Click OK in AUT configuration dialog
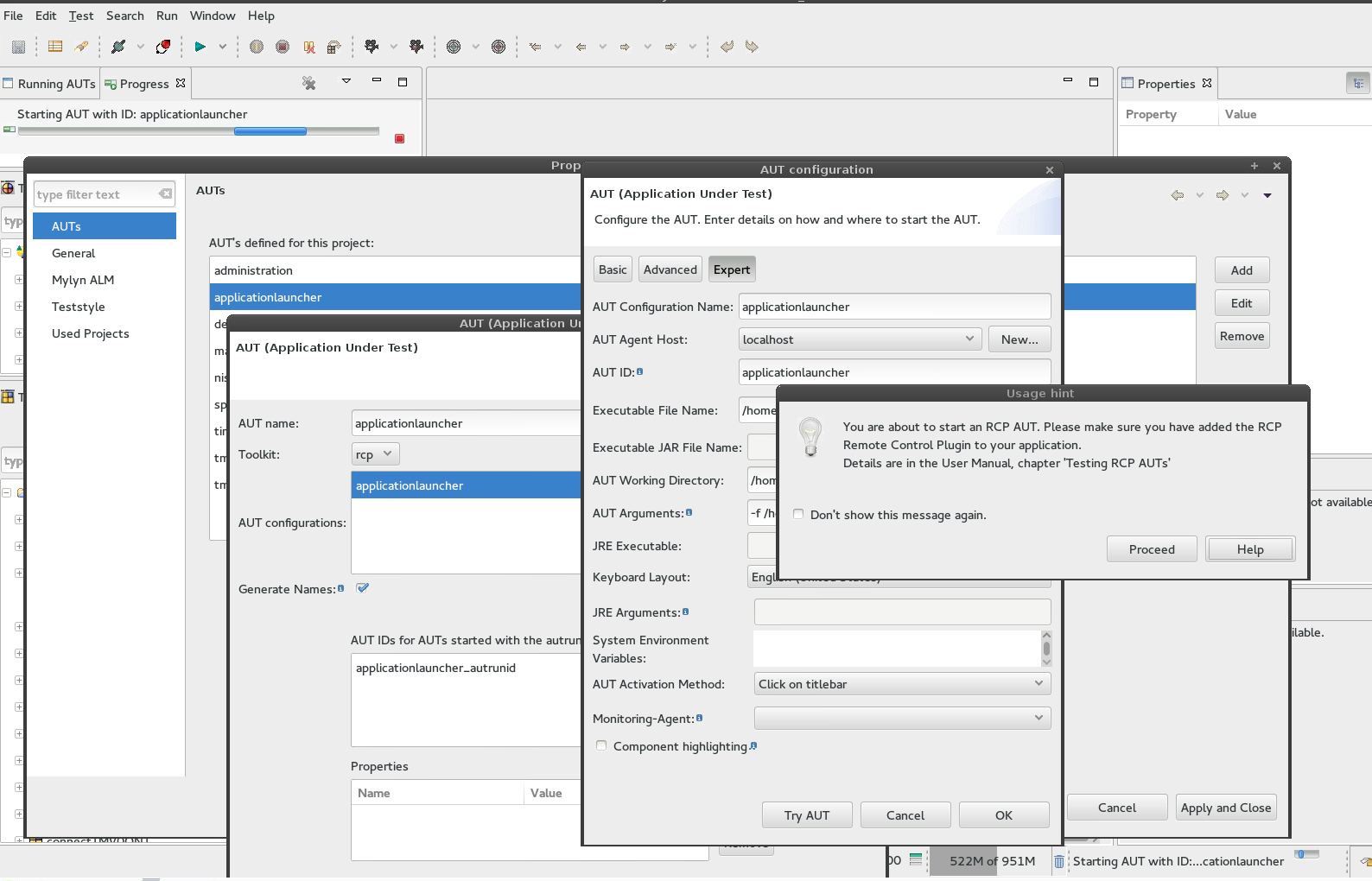Screen dimensions: 1372x881 (1004, 815)
